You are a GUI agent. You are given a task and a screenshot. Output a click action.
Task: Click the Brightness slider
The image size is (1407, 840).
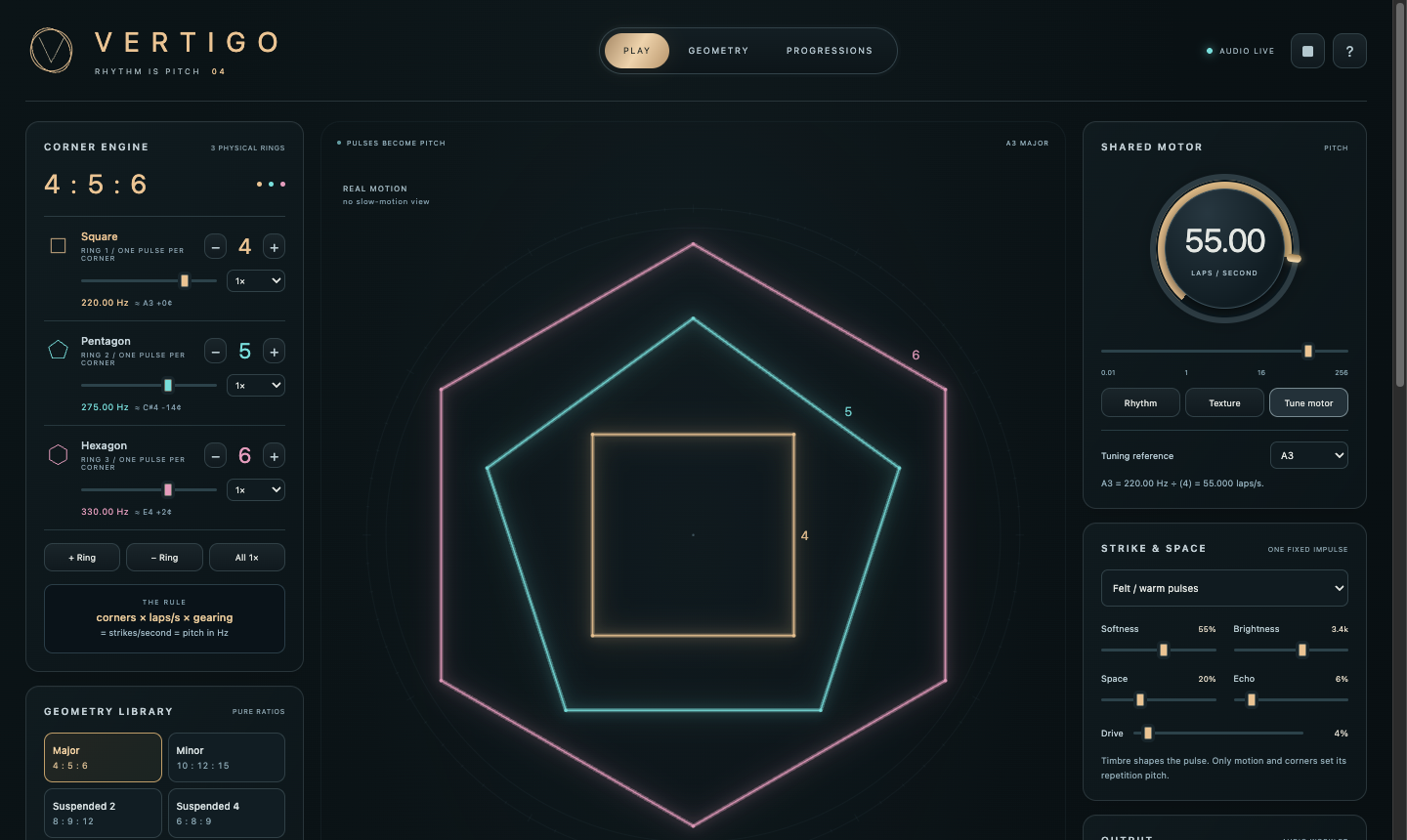[1291, 650]
